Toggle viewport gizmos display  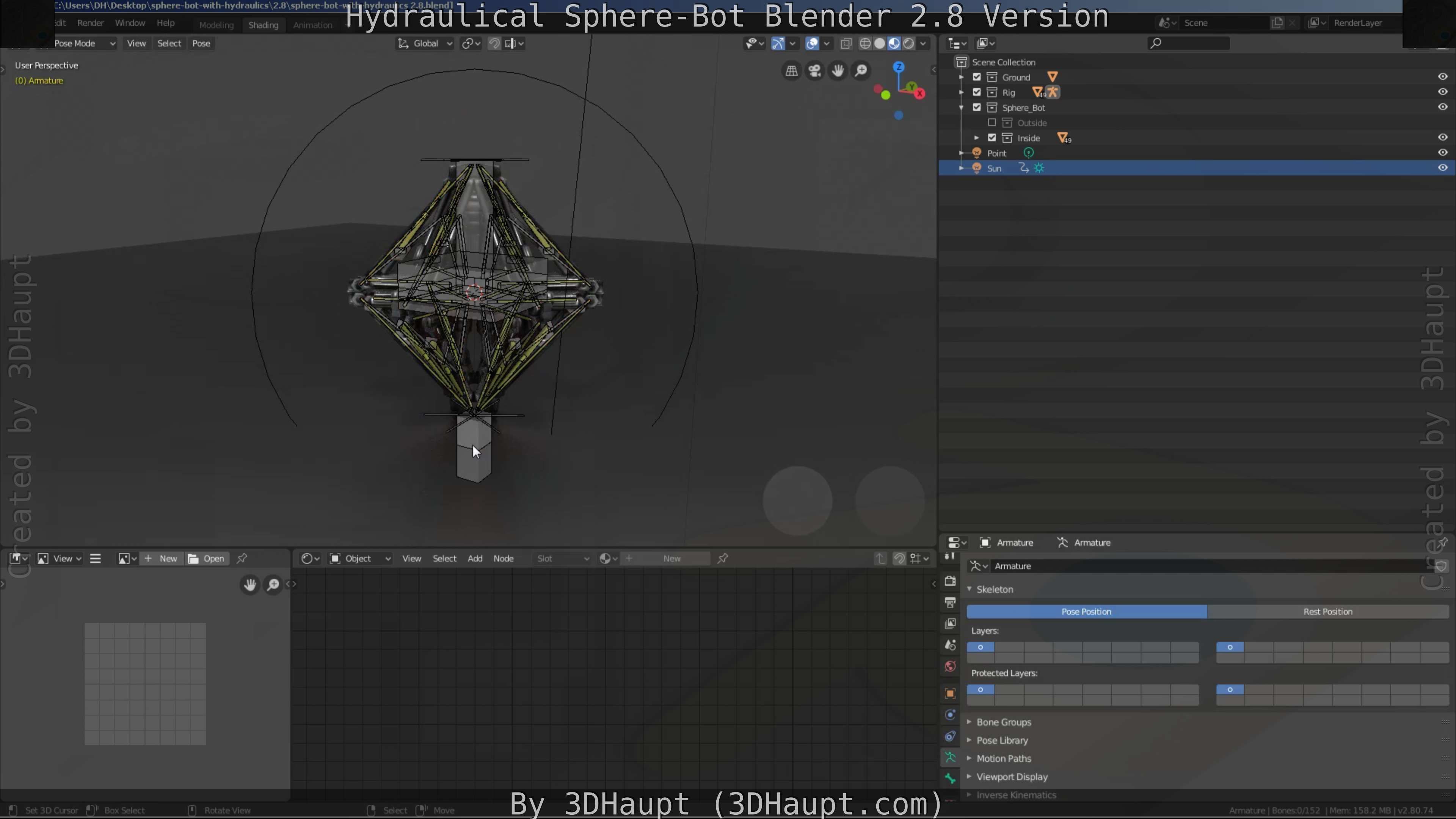(x=778, y=44)
